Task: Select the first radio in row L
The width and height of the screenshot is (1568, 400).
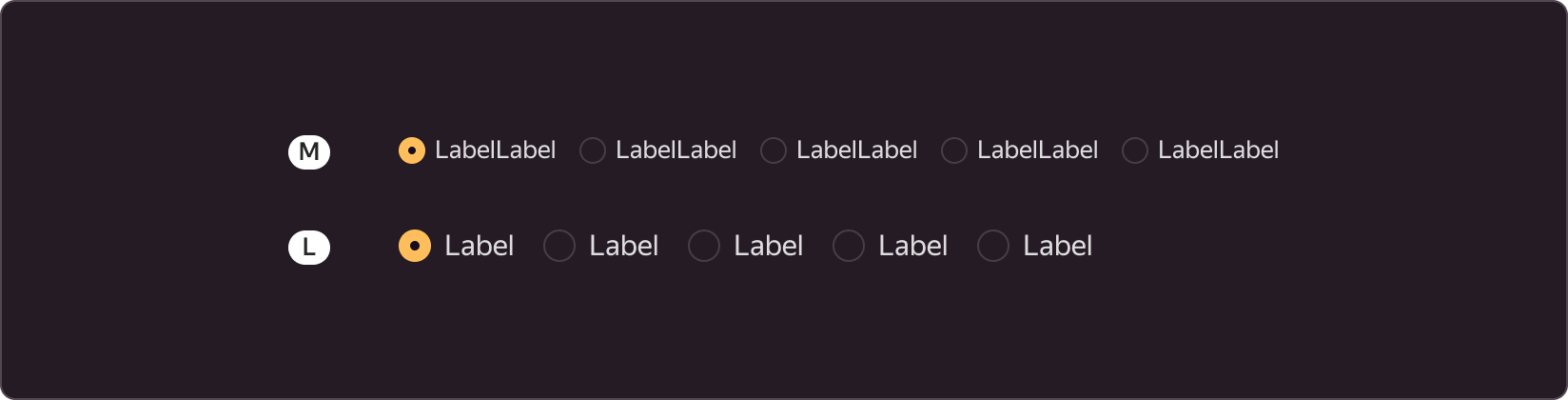Action: [x=415, y=246]
